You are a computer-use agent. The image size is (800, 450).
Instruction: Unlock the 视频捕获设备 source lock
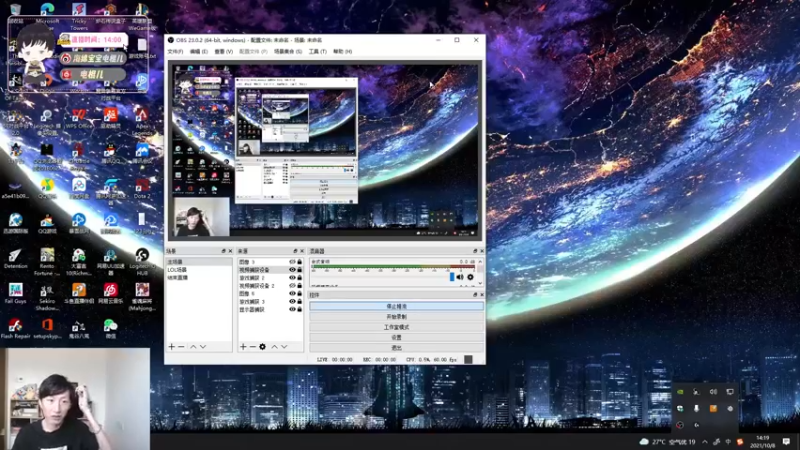[299, 270]
